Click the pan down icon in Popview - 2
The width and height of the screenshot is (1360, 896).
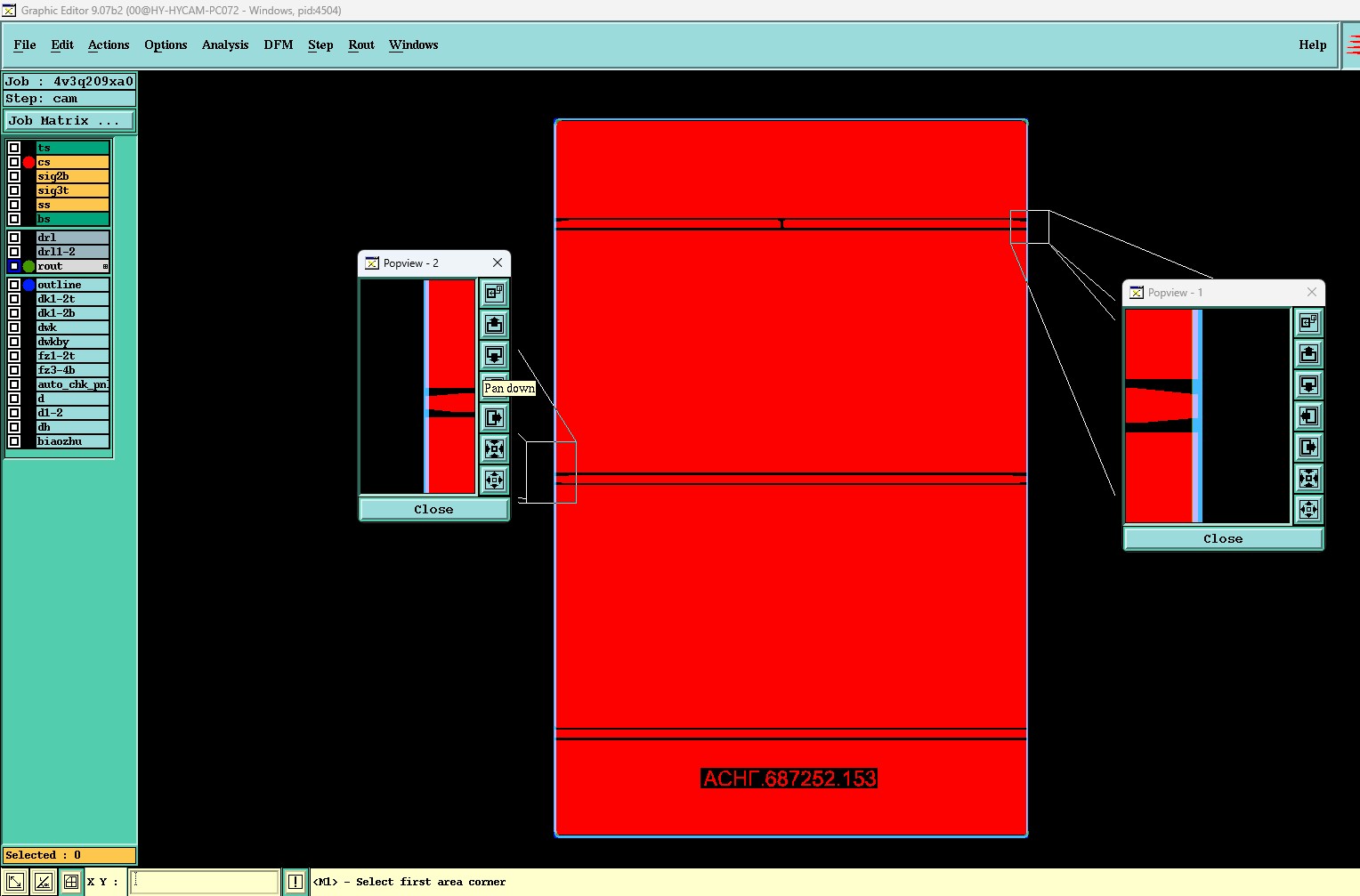pyautogui.click(x=494, y=355)
